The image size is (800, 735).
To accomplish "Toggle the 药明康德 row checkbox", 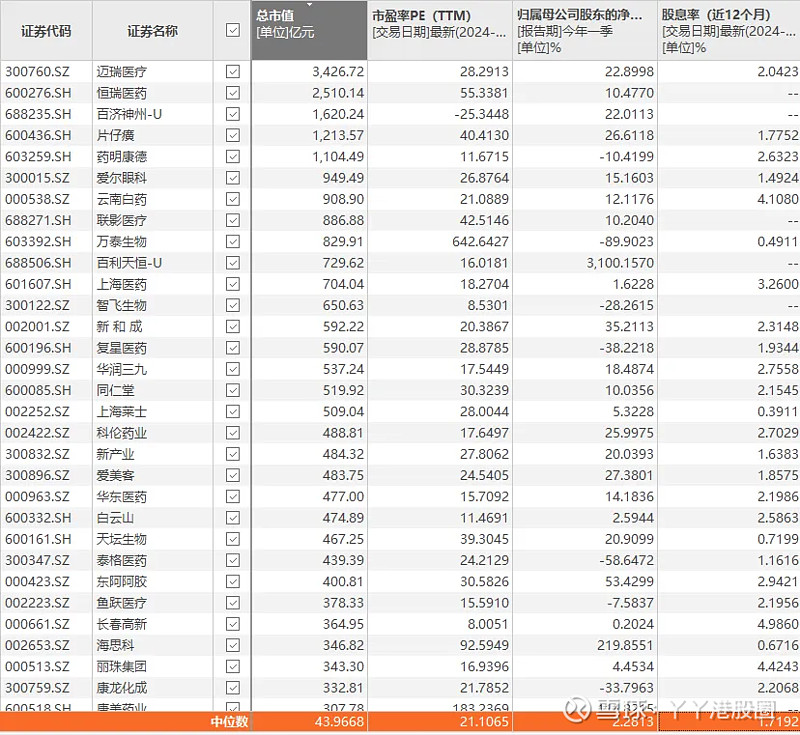I will [x=233, y=157].
